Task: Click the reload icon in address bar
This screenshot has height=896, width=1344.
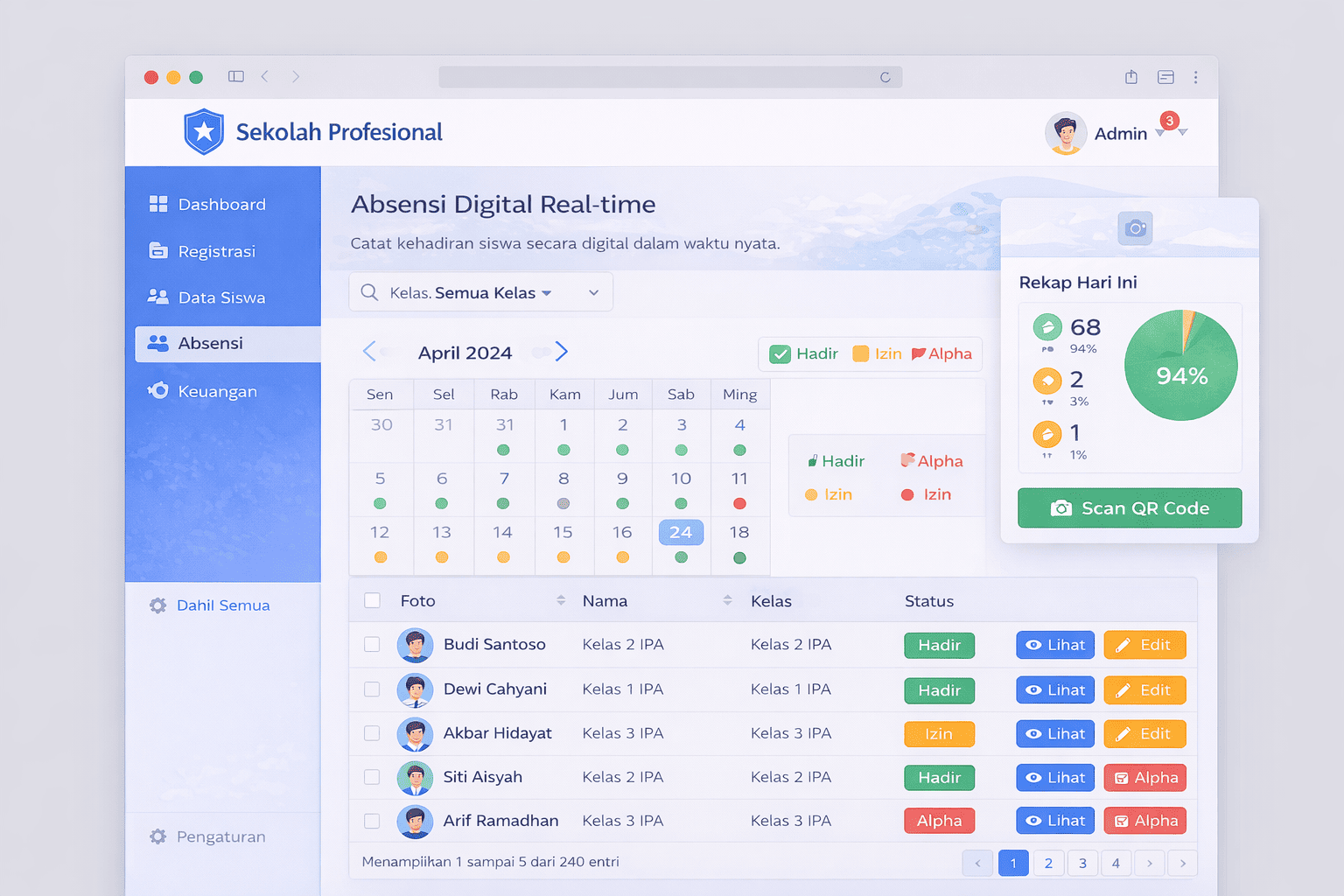Action: pyautogui.click(x=885, y=78)
